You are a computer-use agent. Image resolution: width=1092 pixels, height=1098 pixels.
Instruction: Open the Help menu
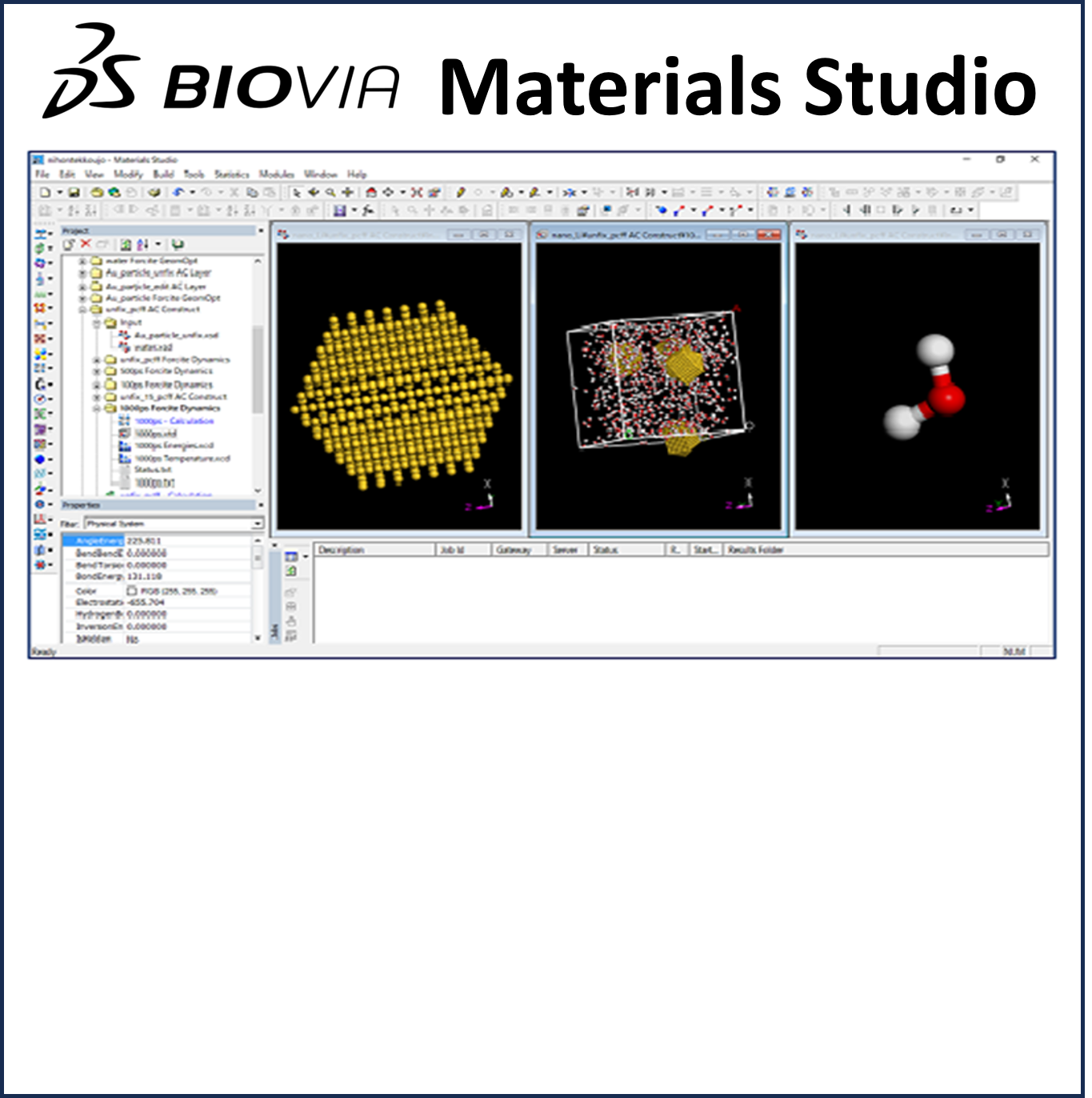[x=357, y=174]
